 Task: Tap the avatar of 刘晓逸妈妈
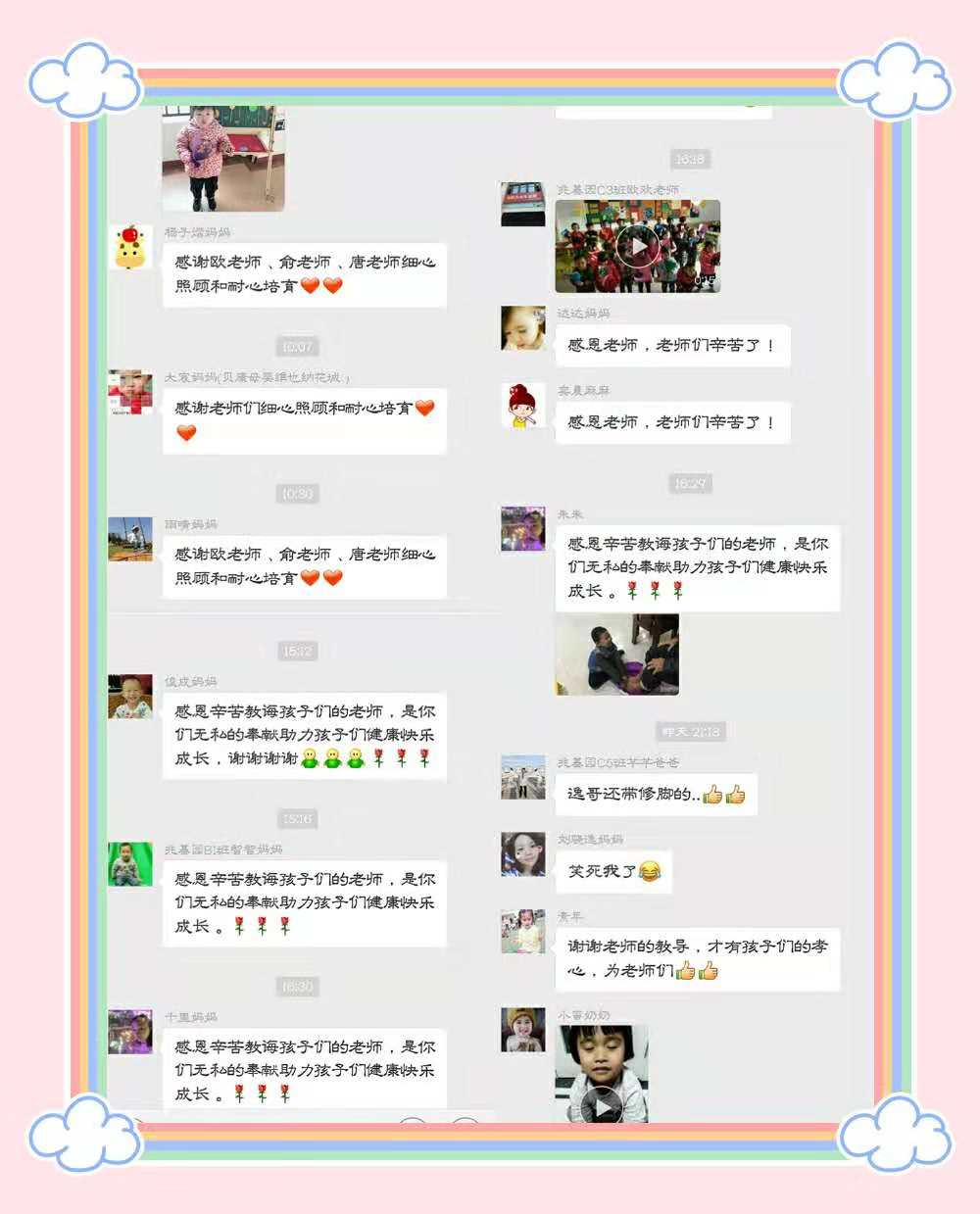point(523,854)
